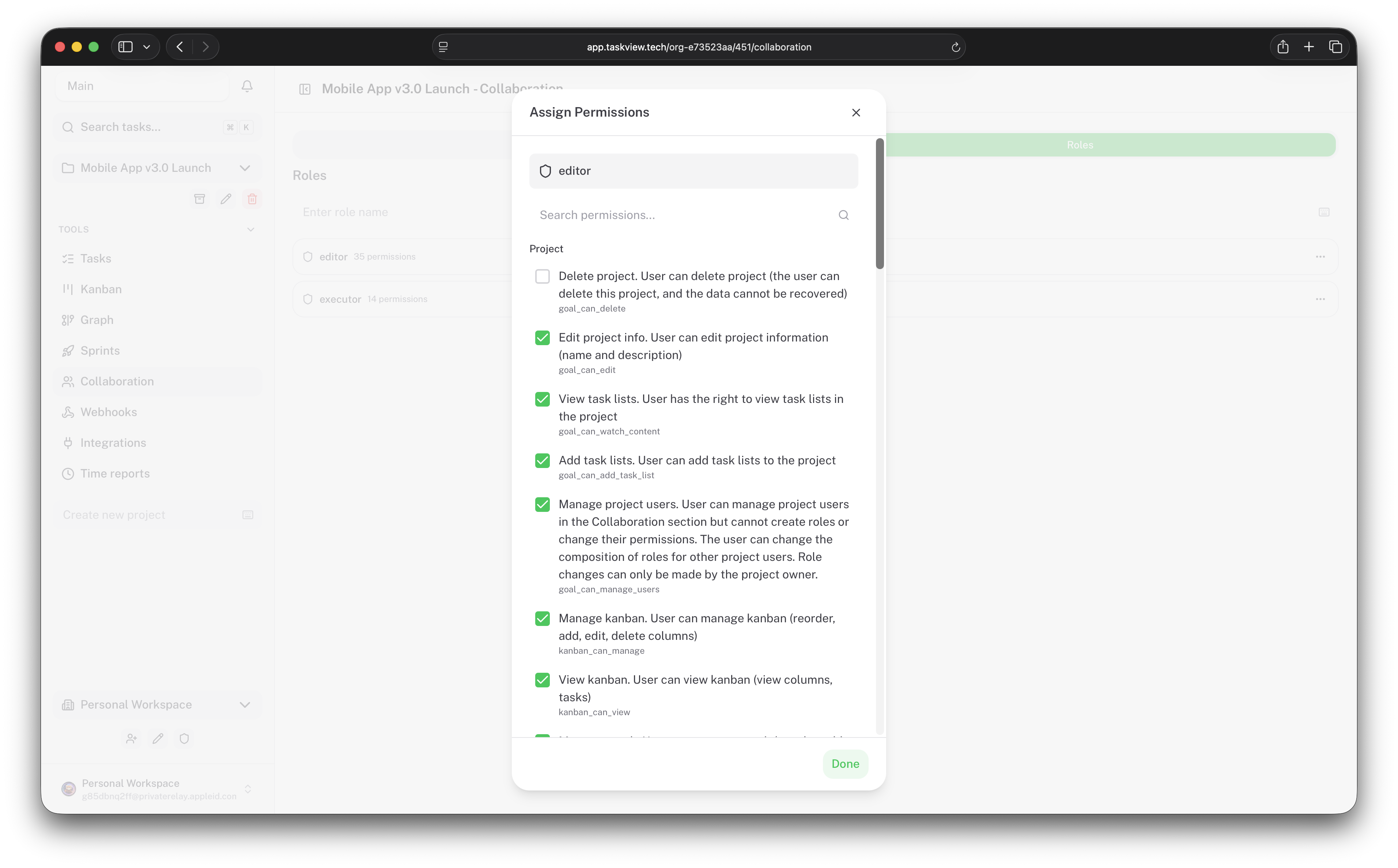1398x868 pixels.
Task: Focus the Search tasks field
Action: click(x=158, y=127)
